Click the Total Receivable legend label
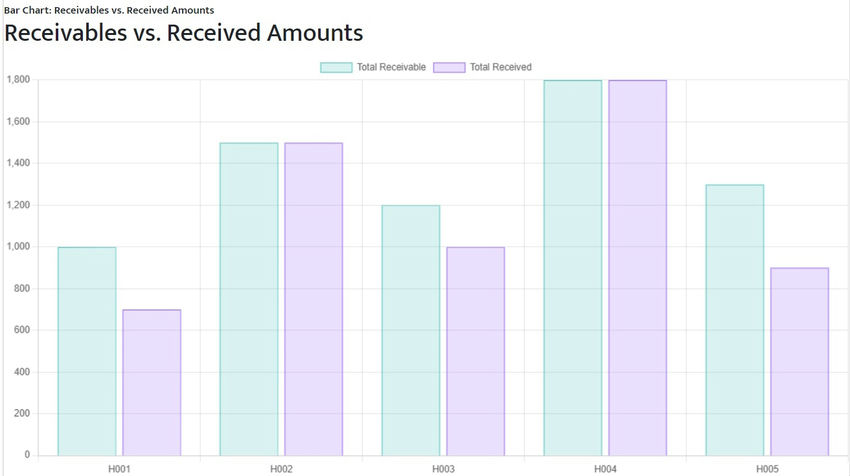850x476 pixels. point(391,67)
